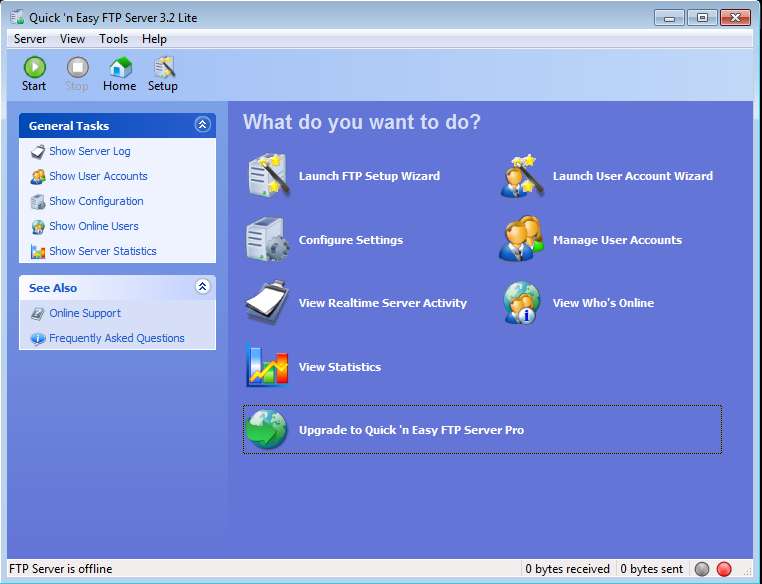Click the Show Server Statistics chart icon
The image size is (762, 584).
(37, 252)
